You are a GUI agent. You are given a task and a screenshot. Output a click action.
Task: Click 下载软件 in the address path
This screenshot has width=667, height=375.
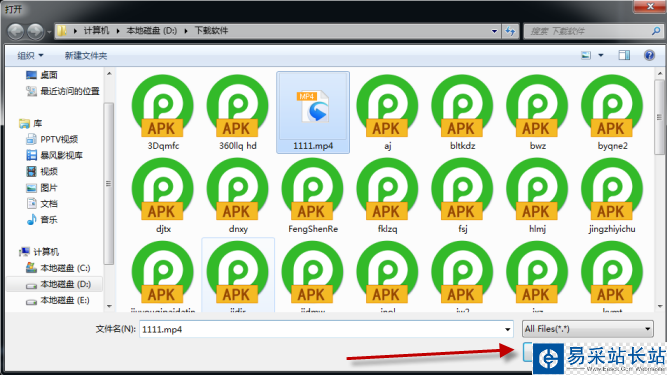coord(211,31)
